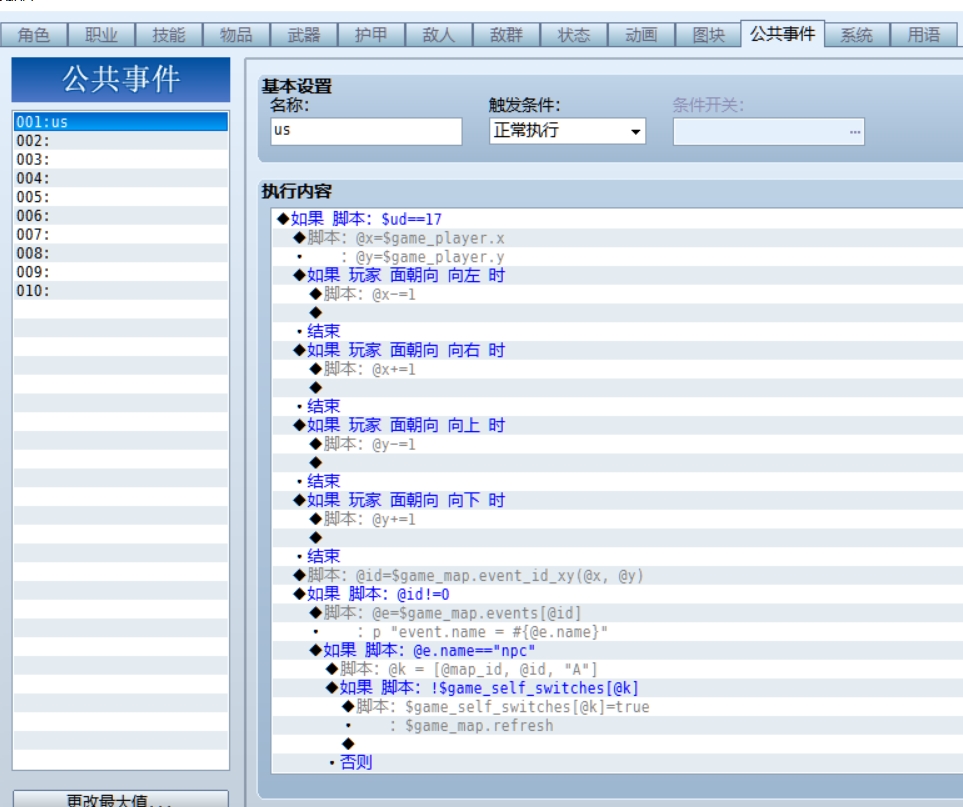This screenshot has height=807, width=963.
Task: Switch to the 系统 tab
Action: pos(857,35)
